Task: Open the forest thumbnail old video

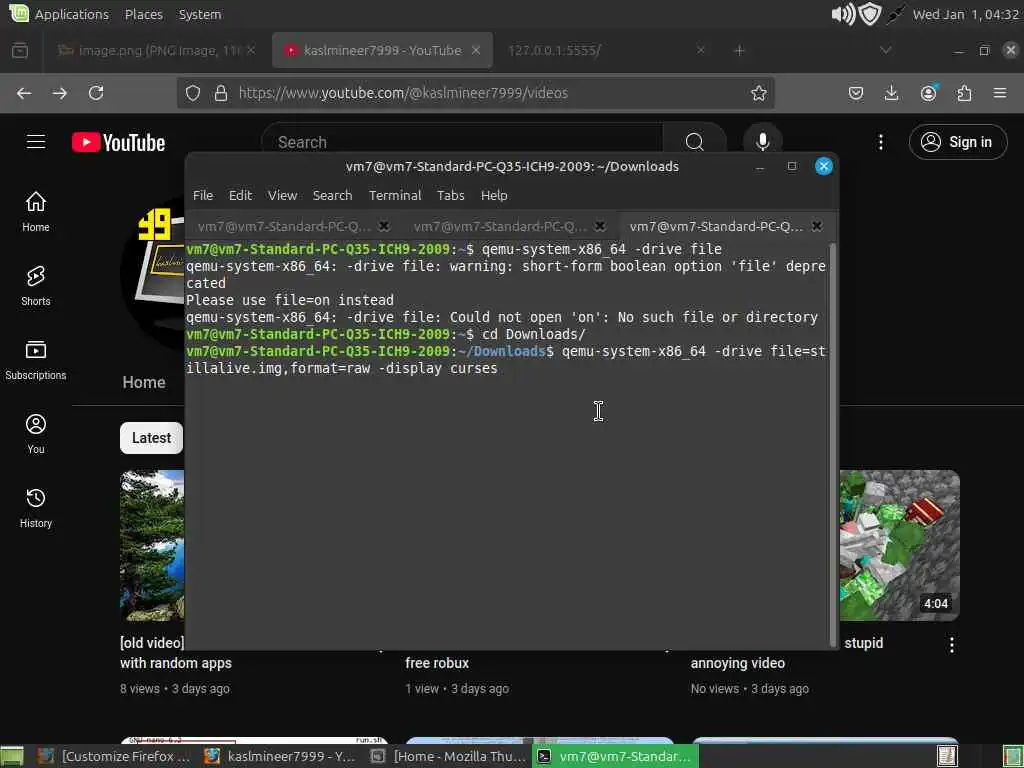Action: click(152, 545)
